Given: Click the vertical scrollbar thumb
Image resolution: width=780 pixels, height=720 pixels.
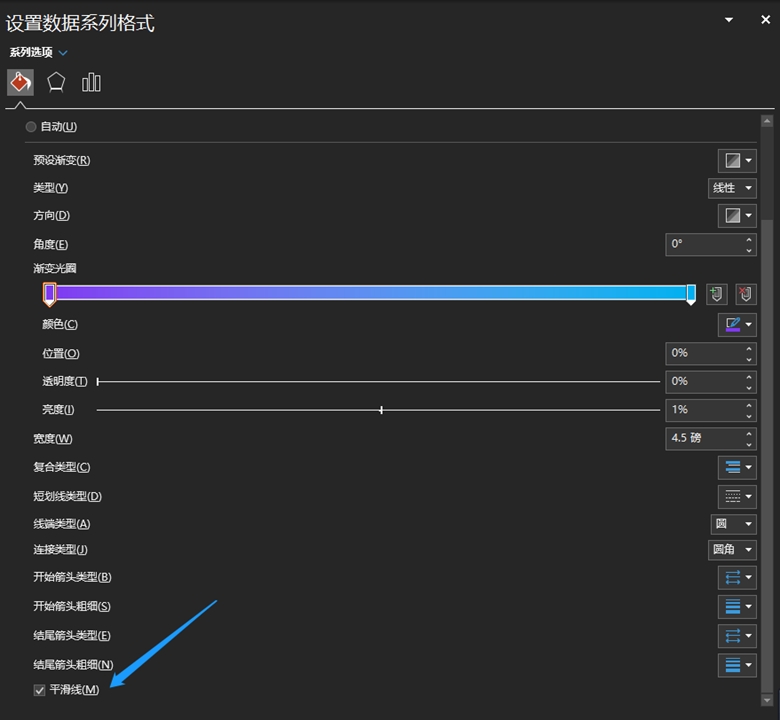Looking at the screenshot, I should (x=767, y=455).
